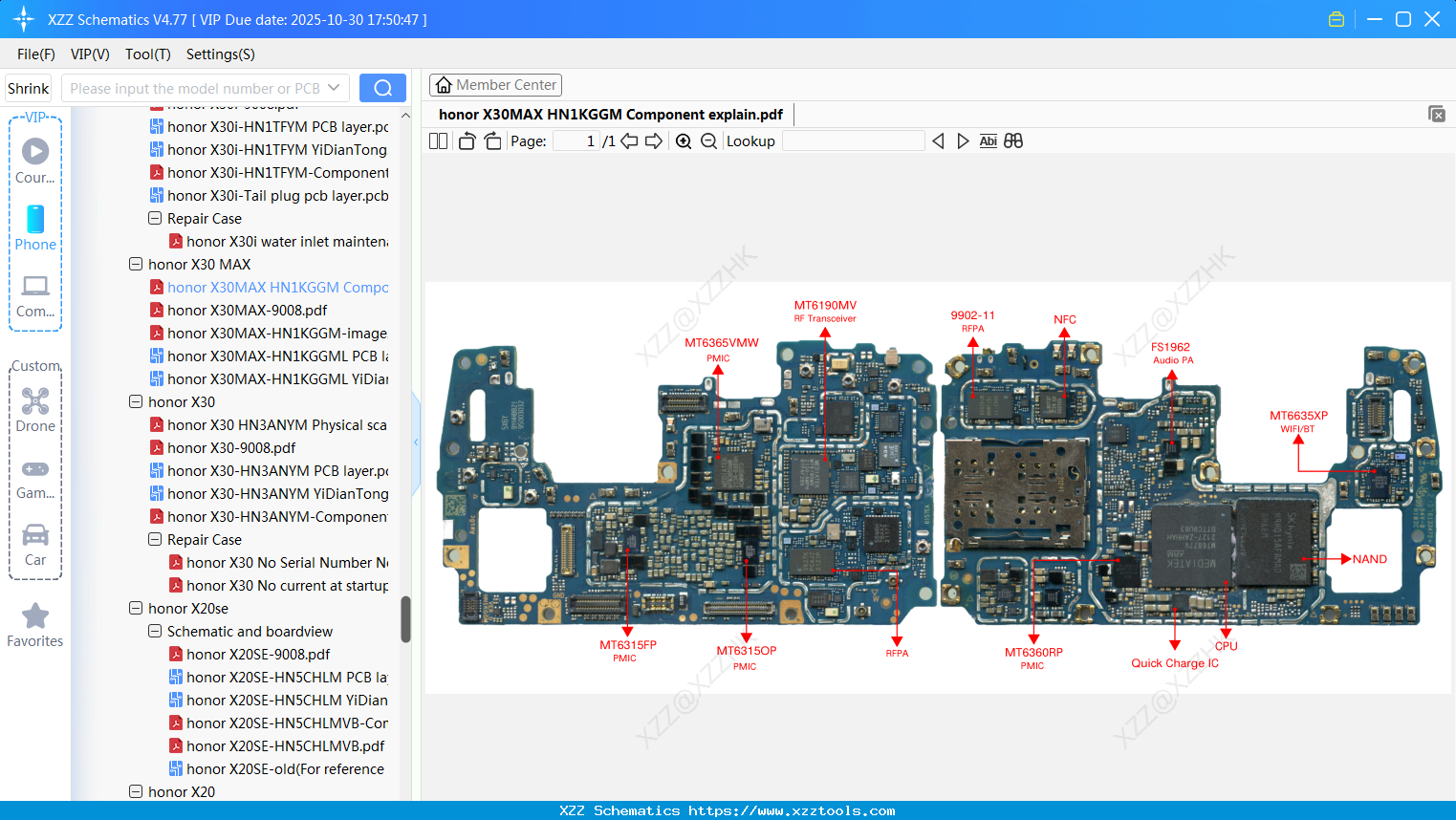The height and width of the screenshot is (820, 1456).
Task: Collapse Repair Case under honor X30
Action: pyautogui.click(x=155, y=539)
